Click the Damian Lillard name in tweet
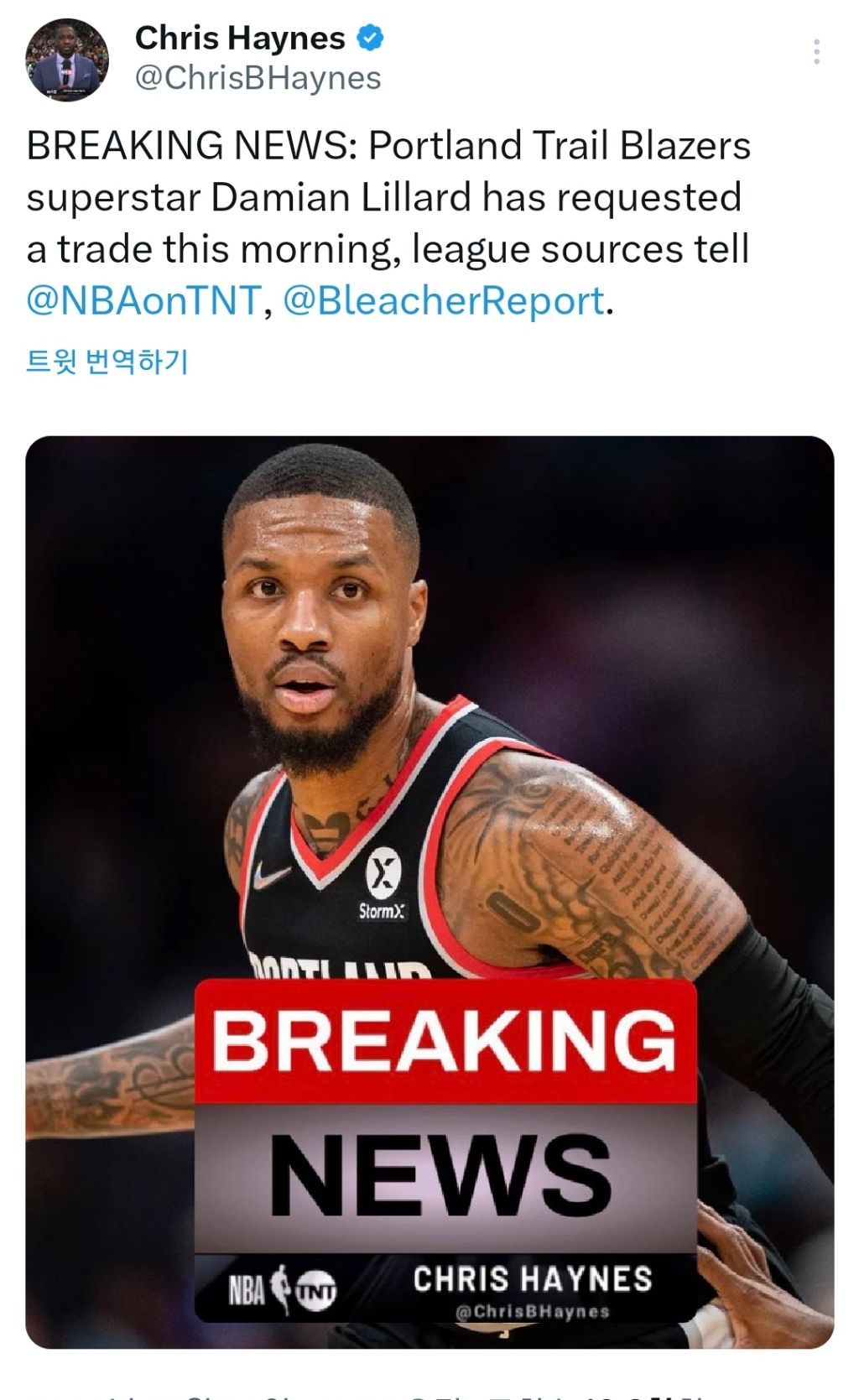 [x=341, y=197]
